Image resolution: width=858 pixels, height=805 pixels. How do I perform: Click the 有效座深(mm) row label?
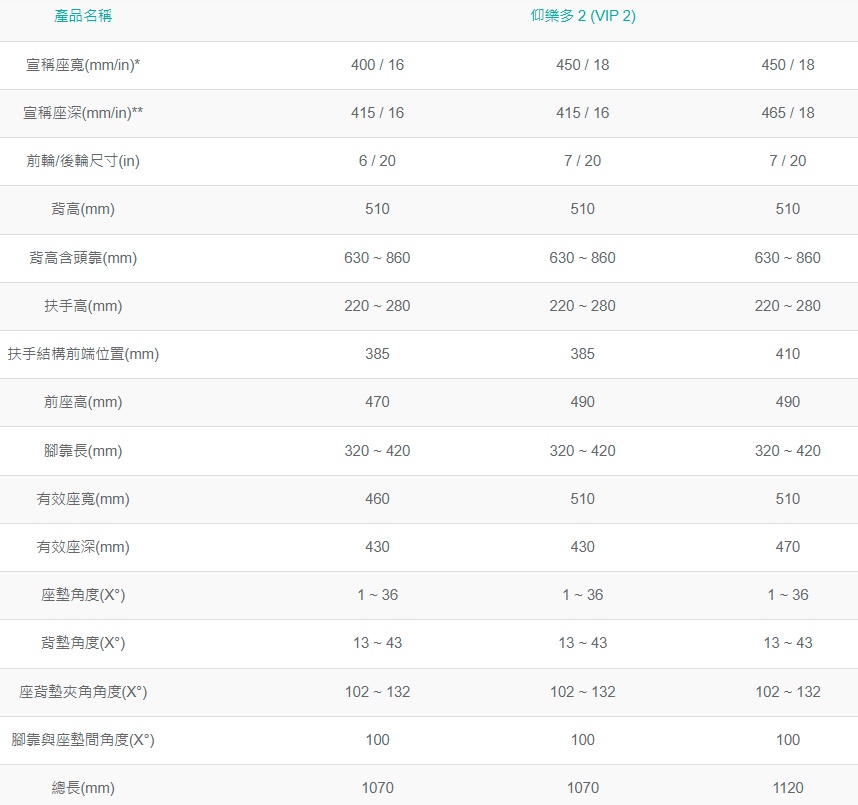(x=83, y=548)
